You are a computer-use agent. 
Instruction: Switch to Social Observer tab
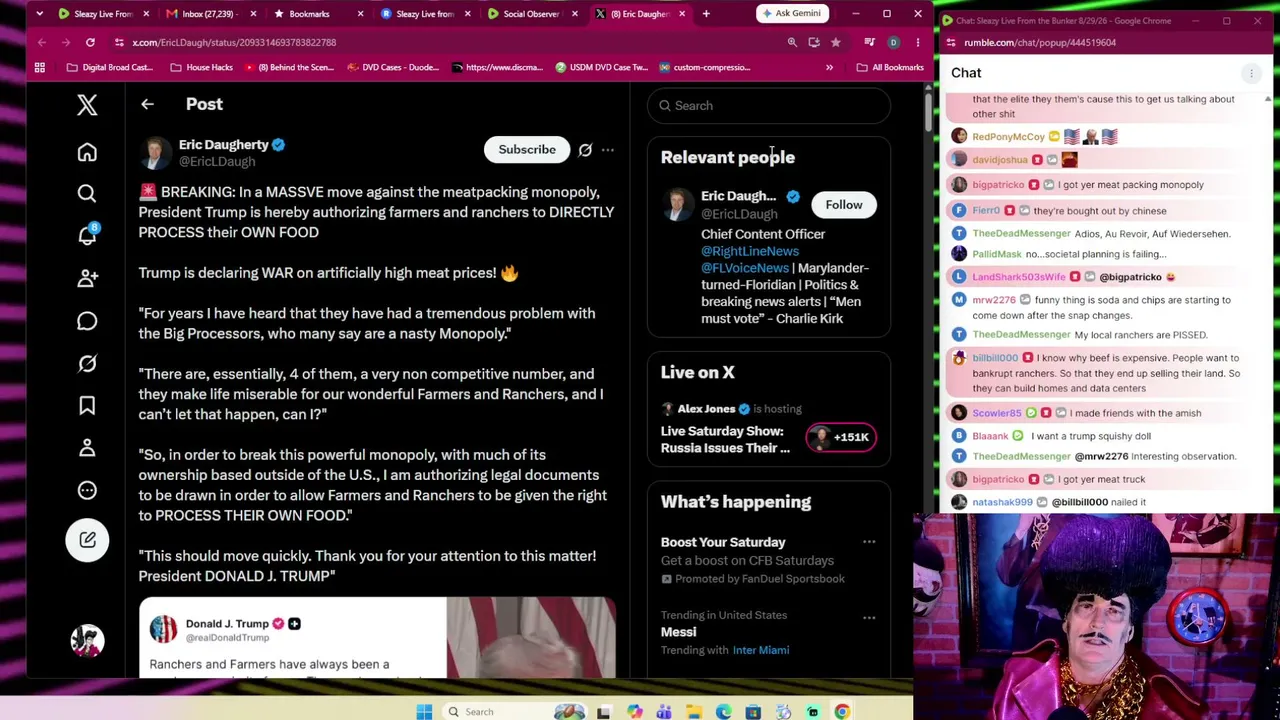click(x=531, y=14)
